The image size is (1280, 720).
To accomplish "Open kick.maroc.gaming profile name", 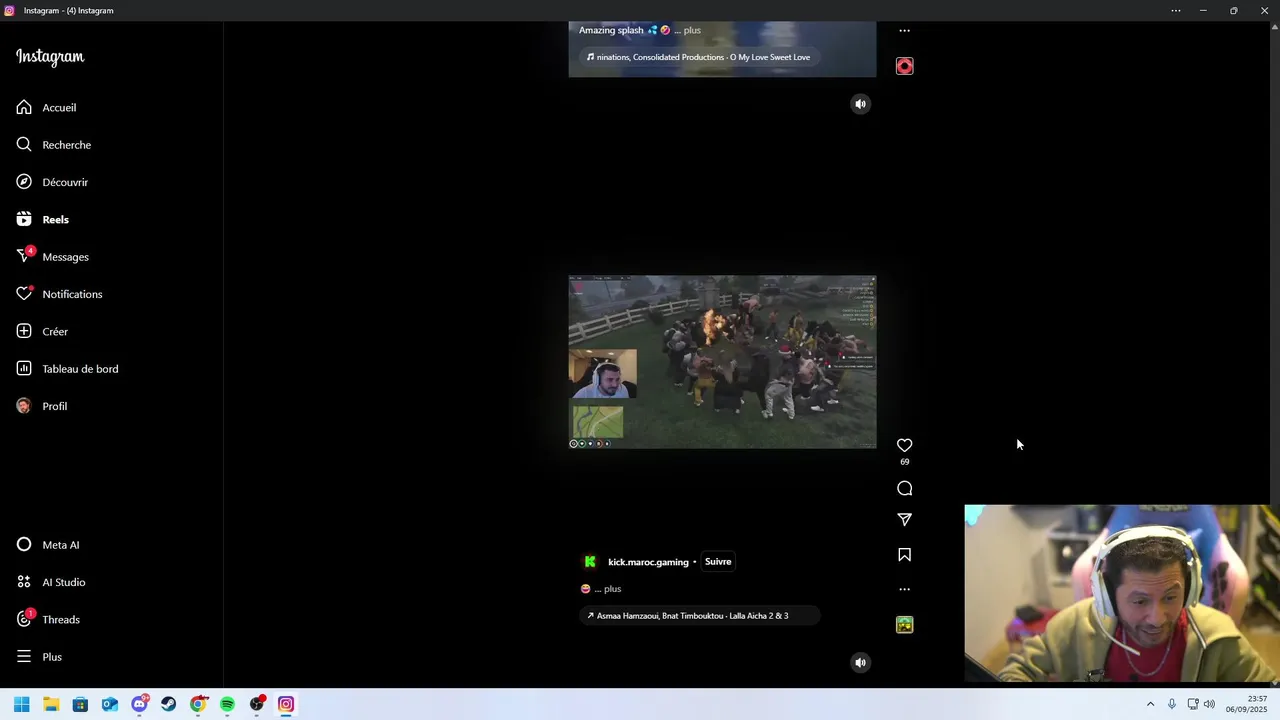I will pyautogui.click(x=648, y=562).
